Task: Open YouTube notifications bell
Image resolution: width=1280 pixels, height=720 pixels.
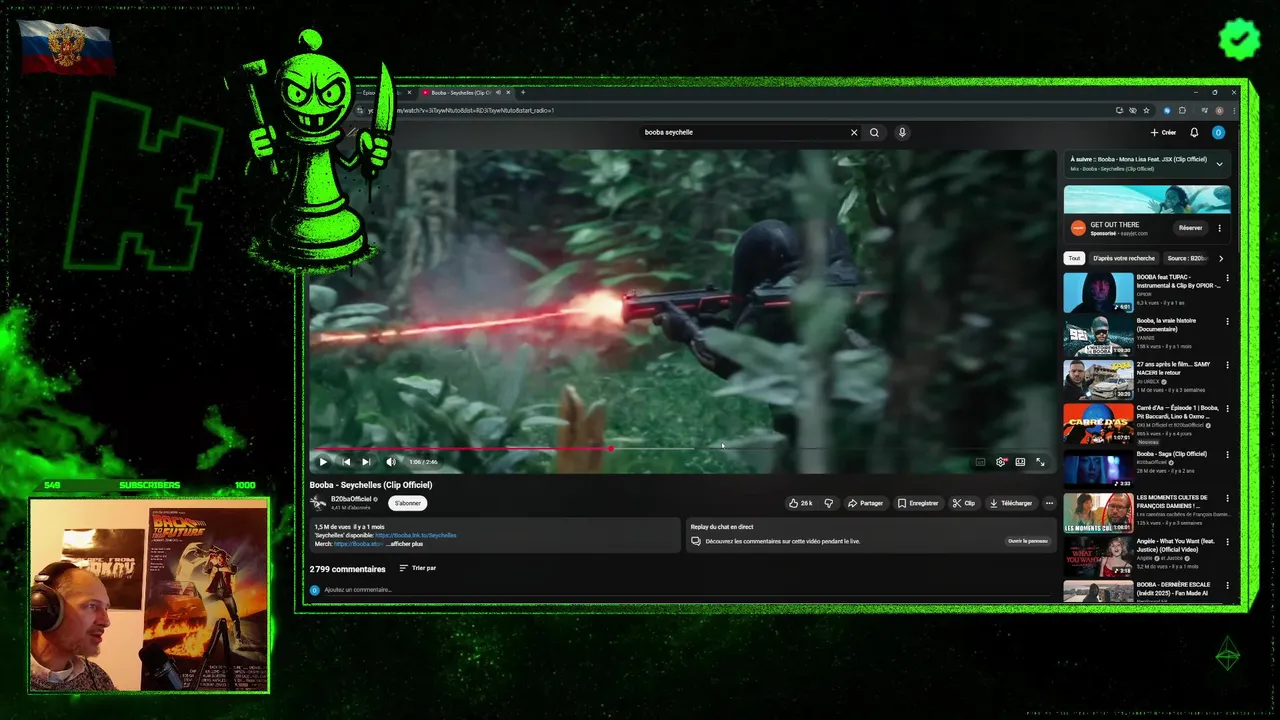Action: pyautogui.click(x=1194, y=132)
